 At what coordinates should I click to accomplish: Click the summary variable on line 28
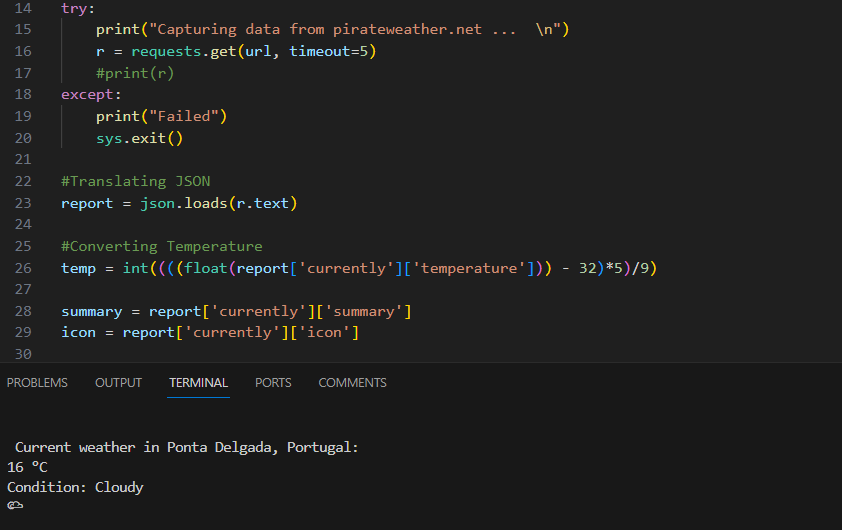(91, 311)
